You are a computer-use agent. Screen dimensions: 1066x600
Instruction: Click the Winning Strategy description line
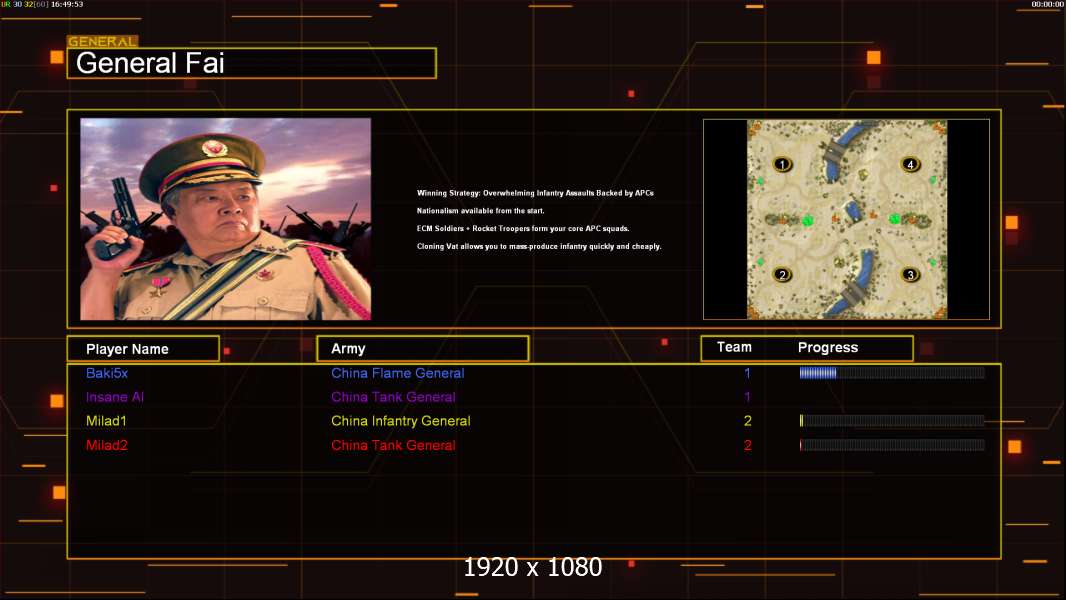point(535,193)
